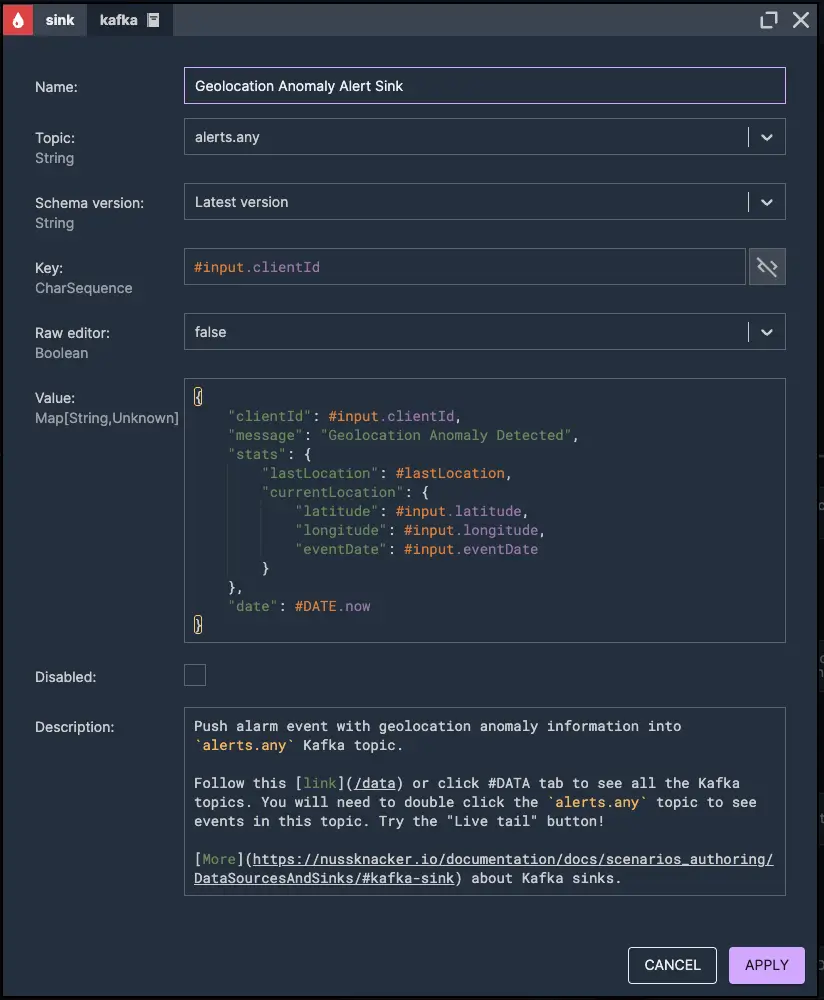Click the CANCEL button

(x=672, y=965)
